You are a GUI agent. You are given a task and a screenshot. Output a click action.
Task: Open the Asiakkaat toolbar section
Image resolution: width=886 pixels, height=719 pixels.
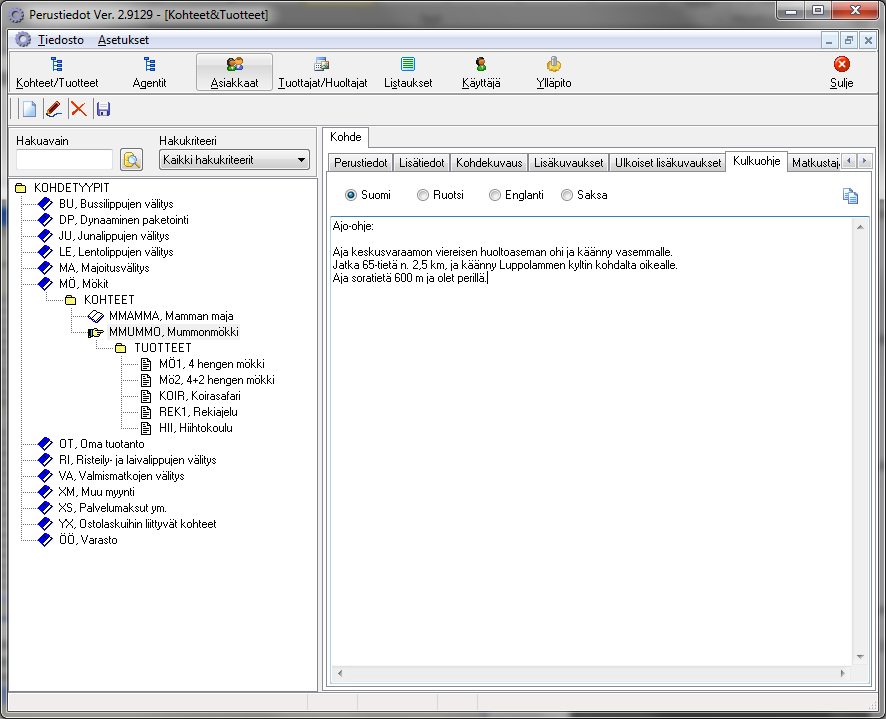(234, 72)
